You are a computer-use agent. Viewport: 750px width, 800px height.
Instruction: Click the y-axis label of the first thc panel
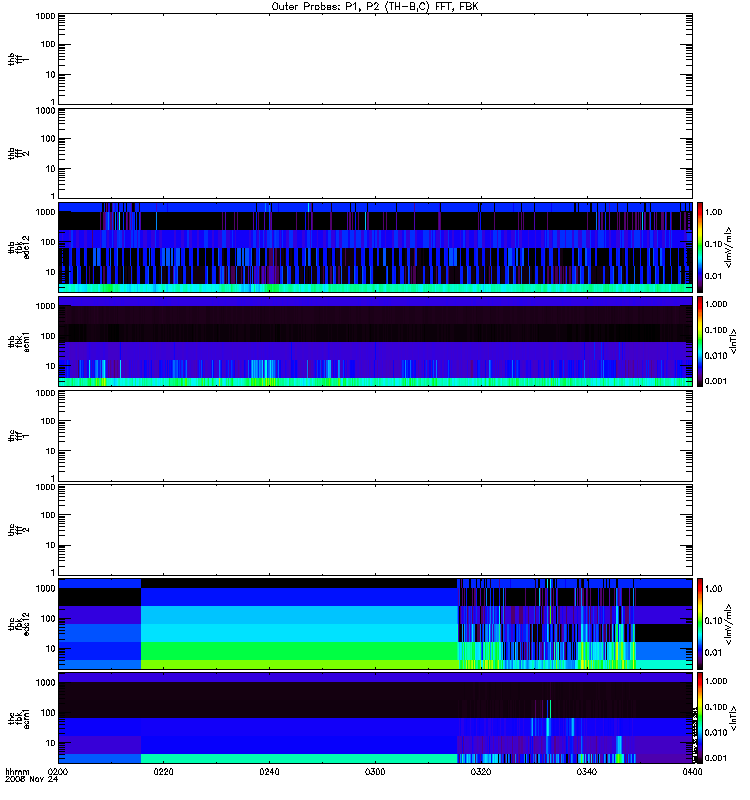19,436
